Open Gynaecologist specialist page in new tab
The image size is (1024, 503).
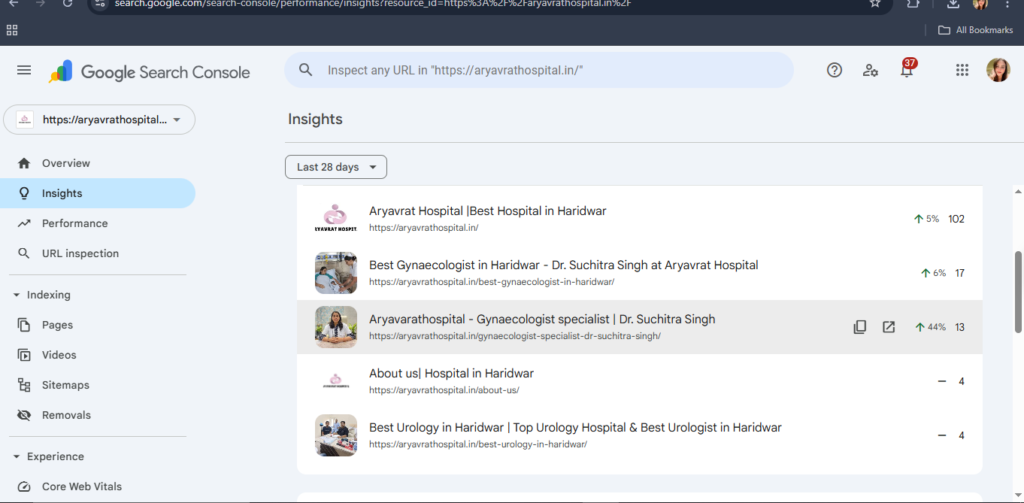(888, 327)
